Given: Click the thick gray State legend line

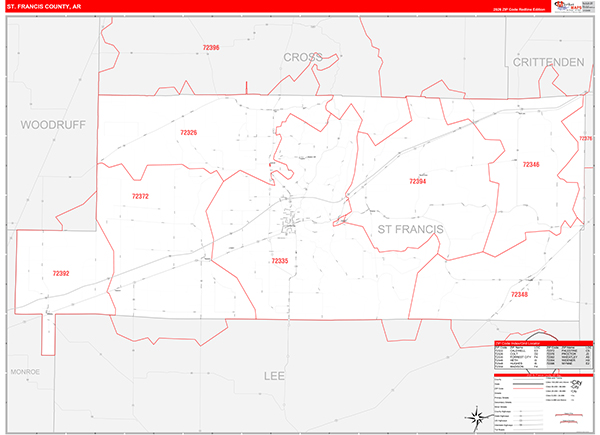Looking at the screenshot, I should (528, 384).
